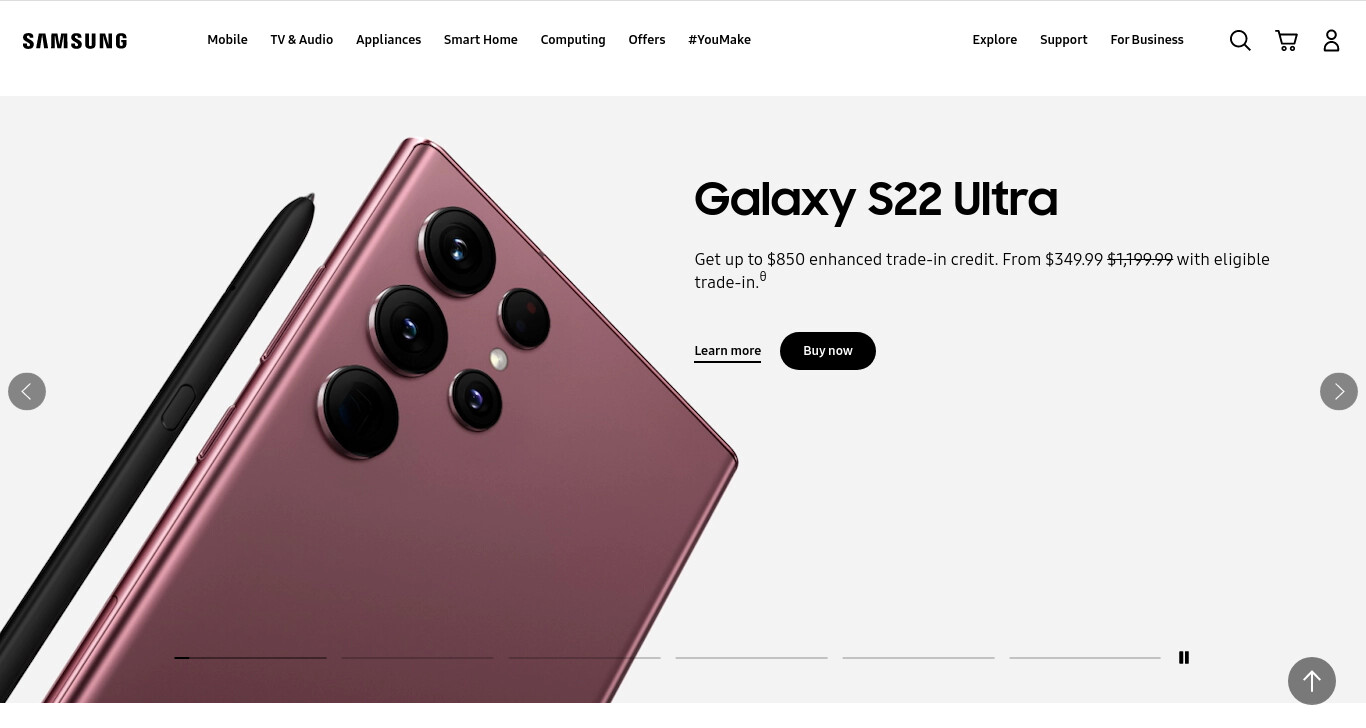The height and width of the screenshot is (728, 1366).
Task: Go to the previous carousel slide arrow
Action: tap(27, 391)
